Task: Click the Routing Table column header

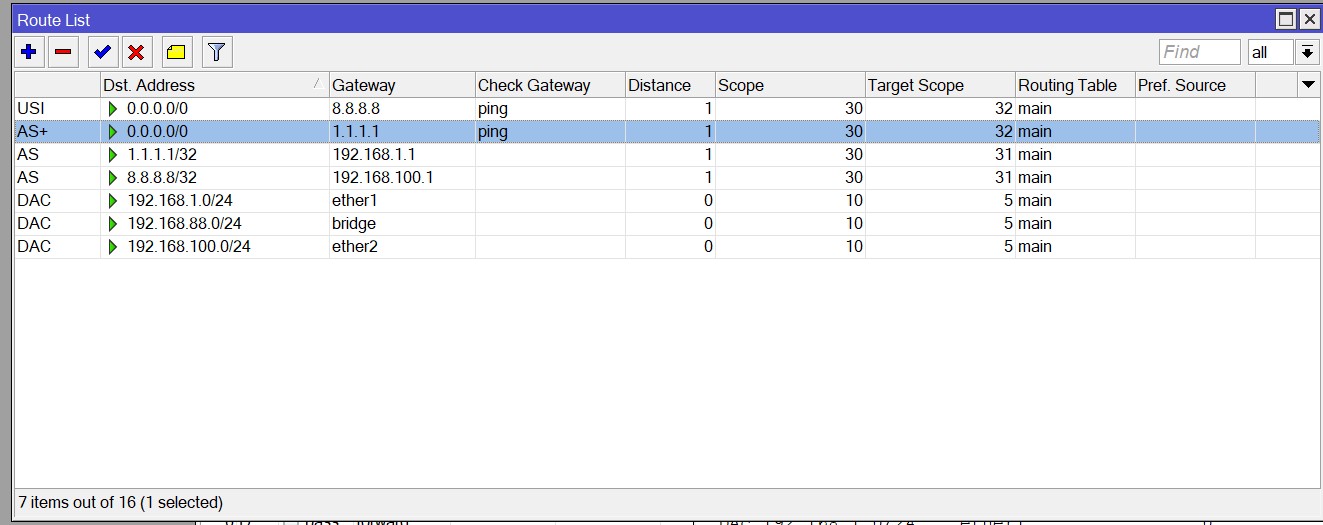Action: pyautogui.click(x=1074, y=85)
